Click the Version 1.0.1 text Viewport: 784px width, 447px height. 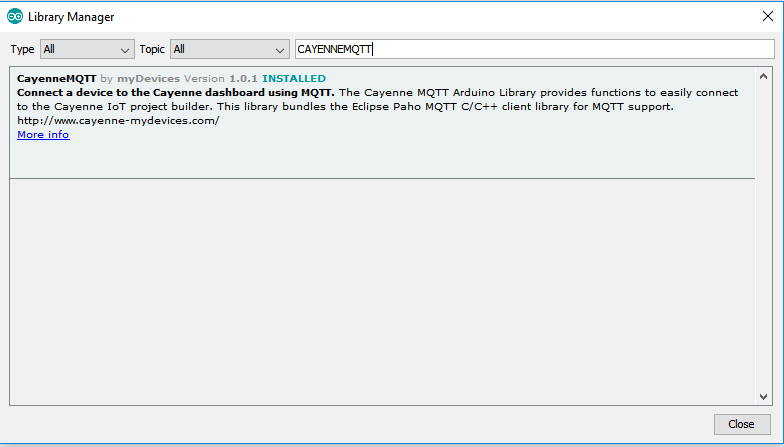click(x=220, y=78)
